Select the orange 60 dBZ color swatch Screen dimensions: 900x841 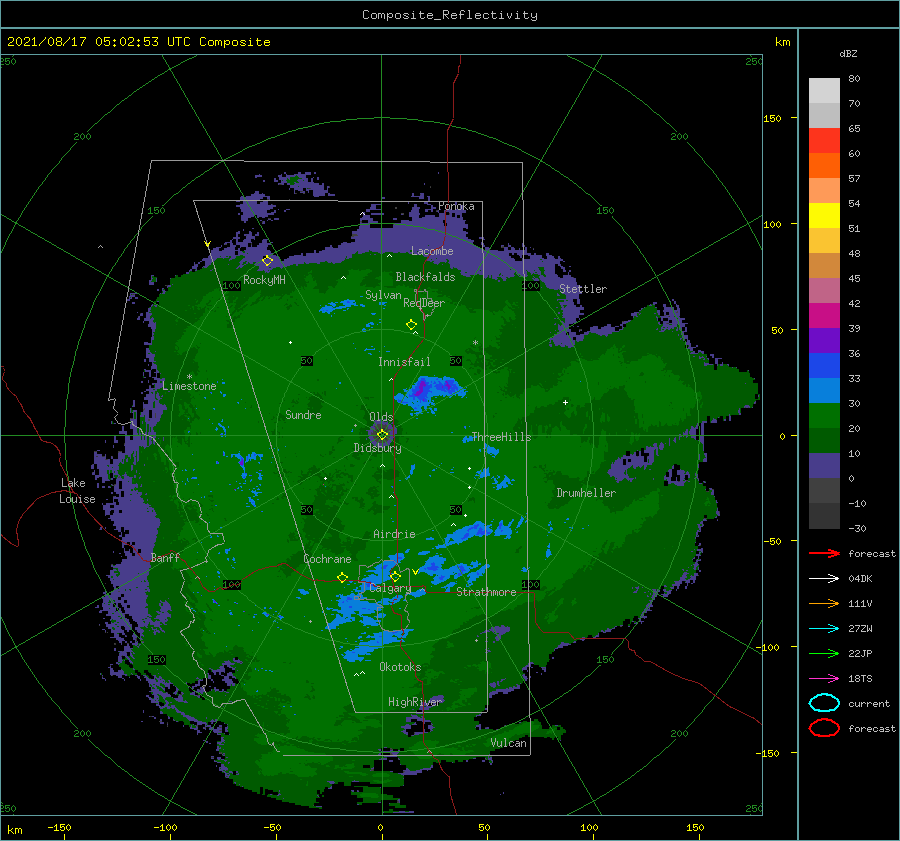824,166
